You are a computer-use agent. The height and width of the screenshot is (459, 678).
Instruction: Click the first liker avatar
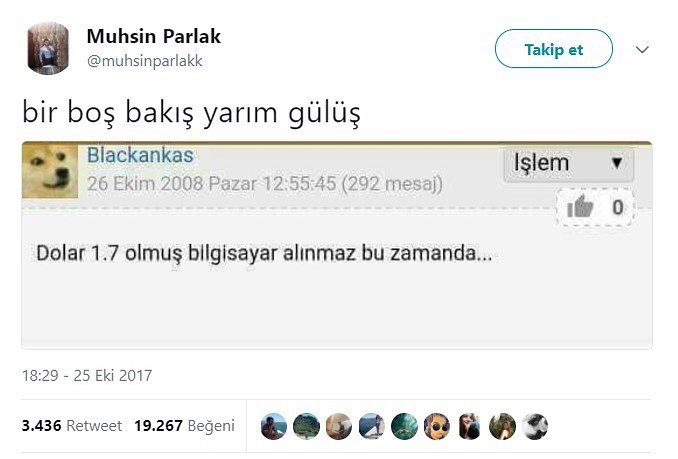tap(274, 426)
